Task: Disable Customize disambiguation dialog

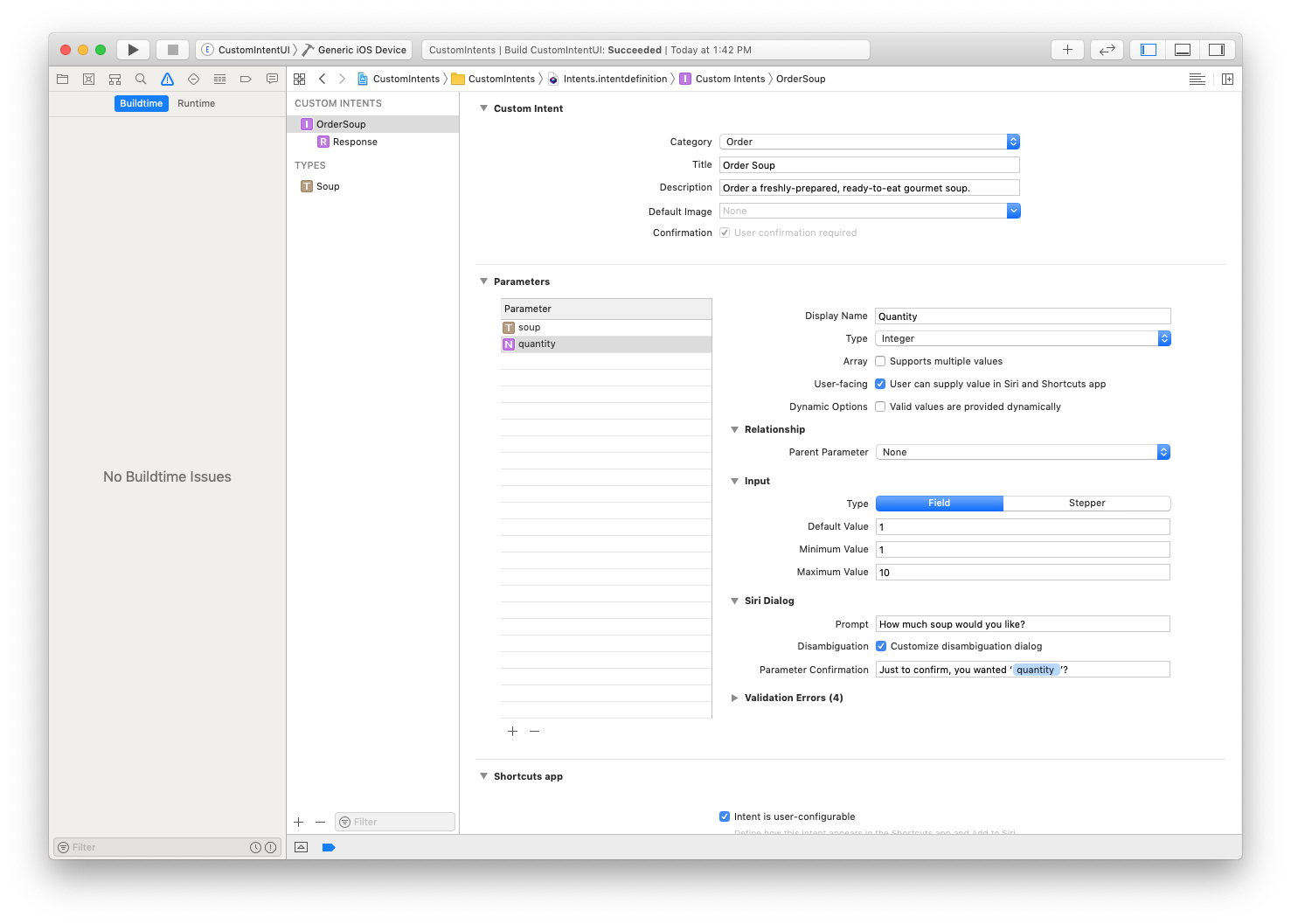Action: pos(881,646)
